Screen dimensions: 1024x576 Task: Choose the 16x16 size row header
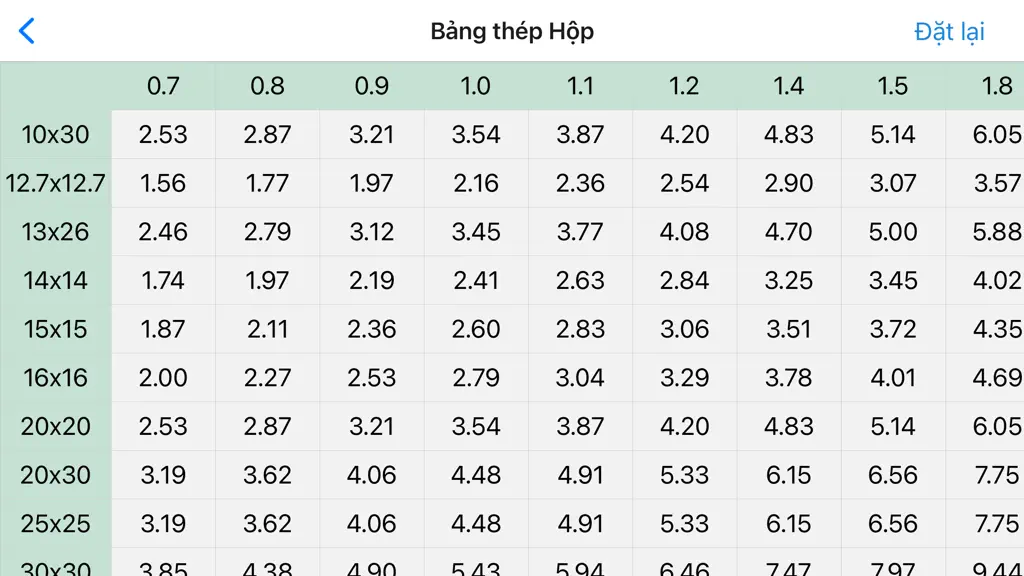(x=56, y=377)
